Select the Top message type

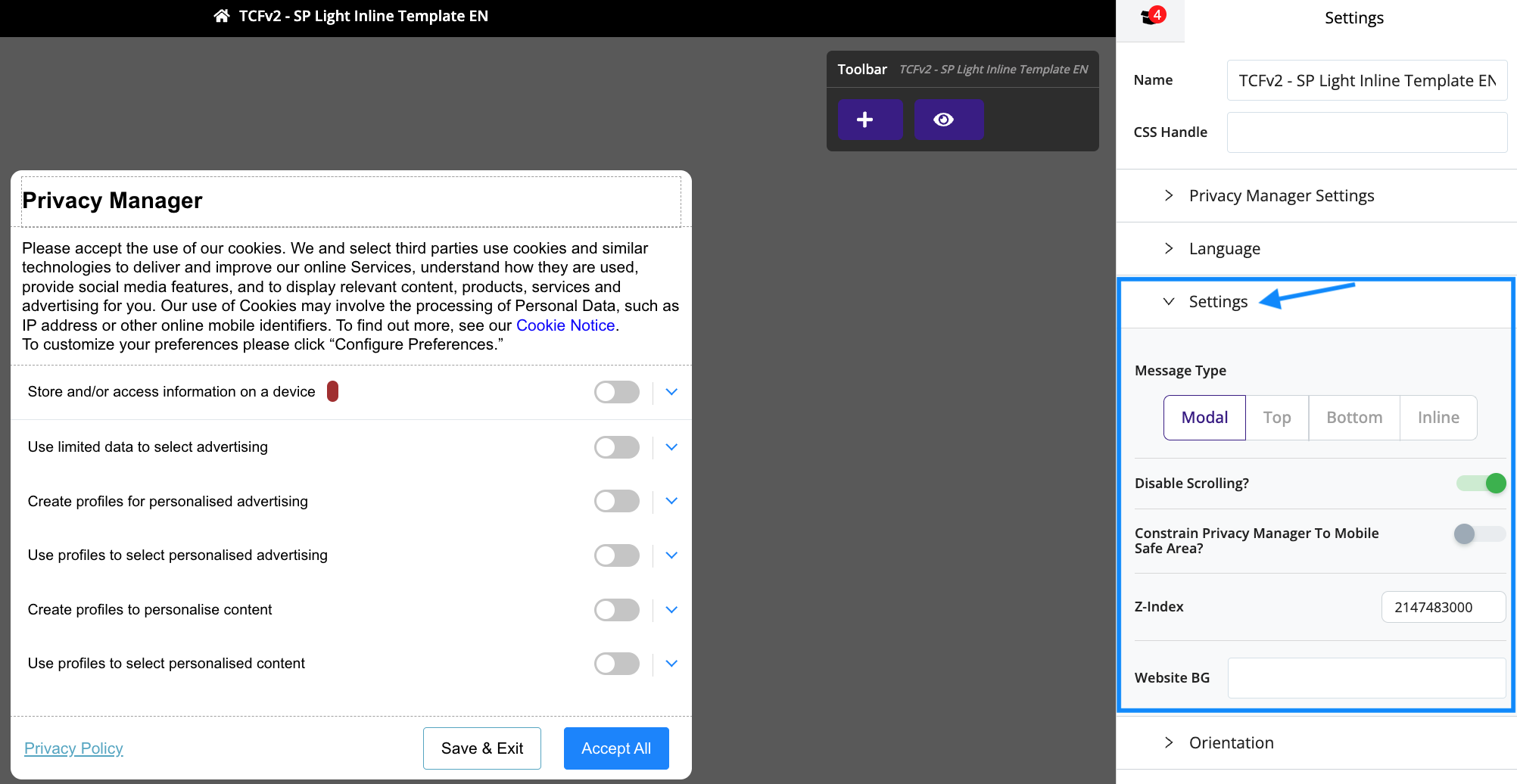(1277, 418)
